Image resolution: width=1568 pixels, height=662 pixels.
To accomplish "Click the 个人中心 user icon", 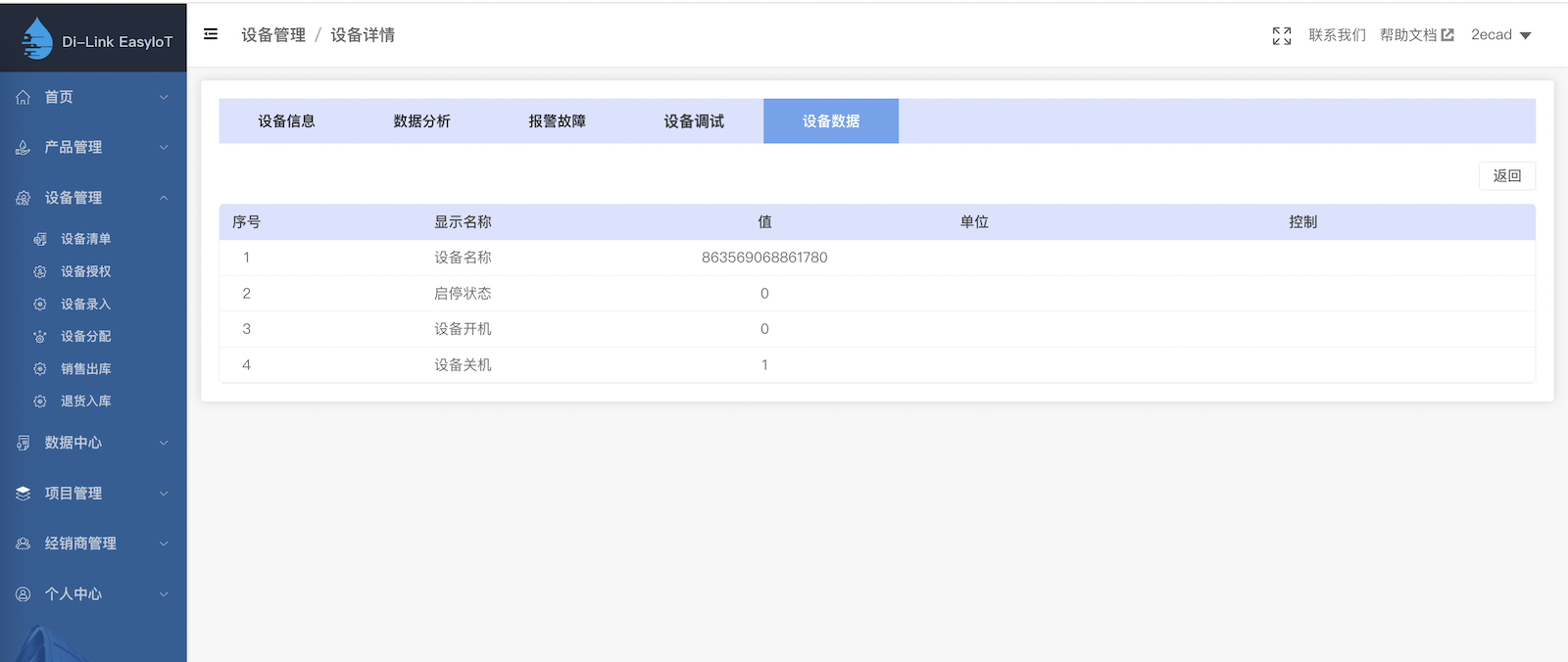I will pos(24,594).
